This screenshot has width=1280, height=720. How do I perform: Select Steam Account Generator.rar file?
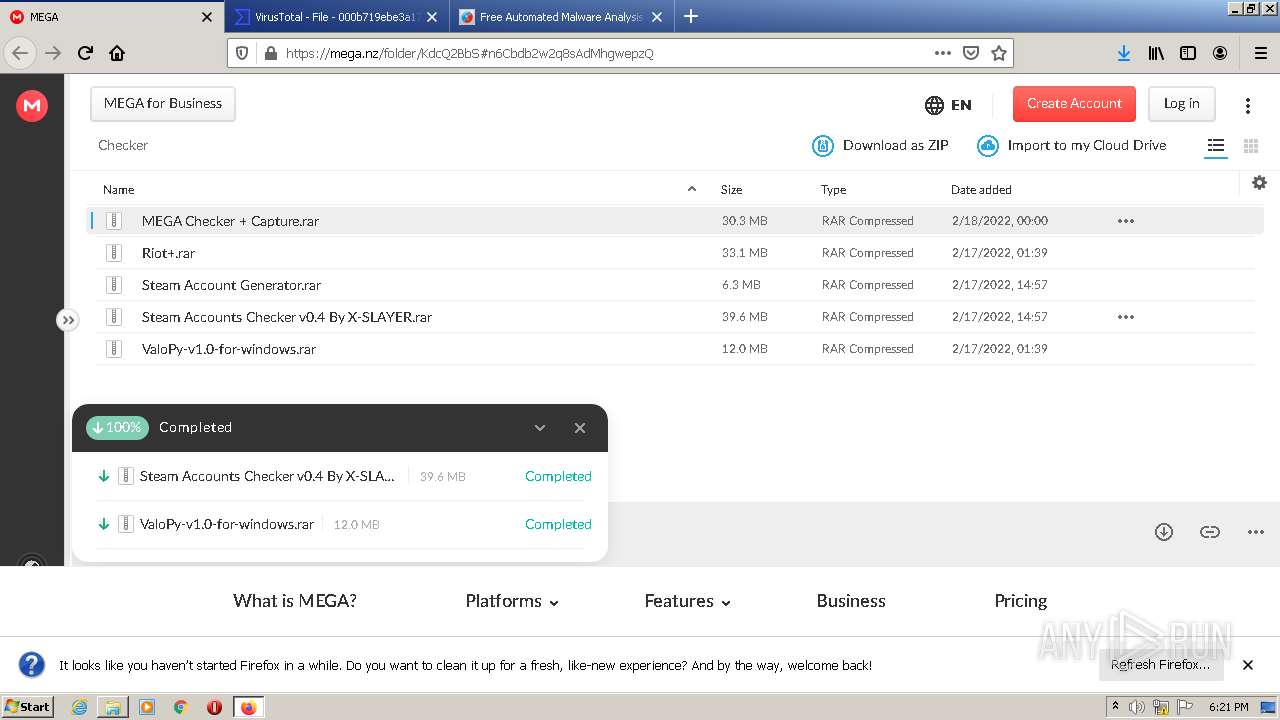[x=675, y=285]
